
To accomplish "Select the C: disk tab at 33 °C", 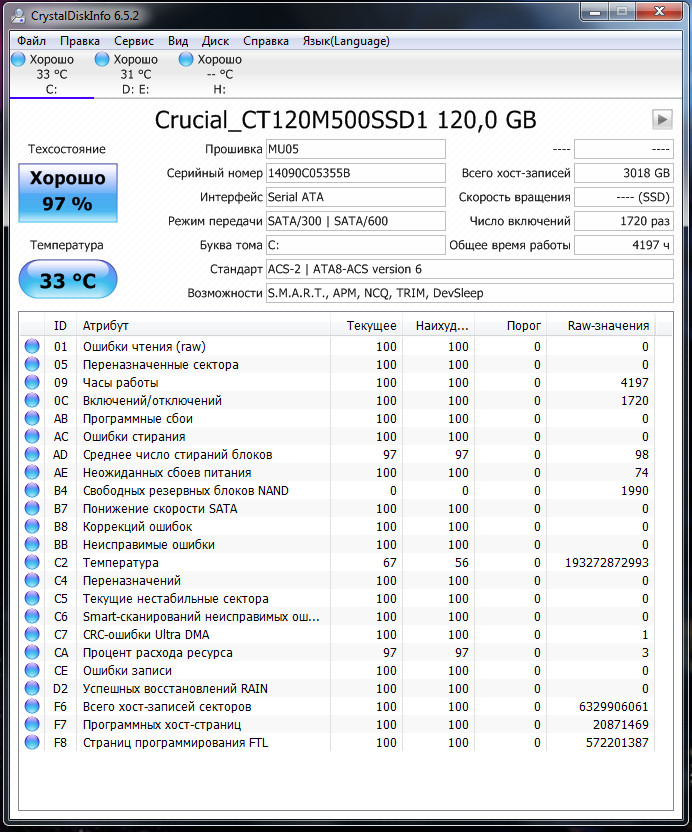I will click(51, 74).
